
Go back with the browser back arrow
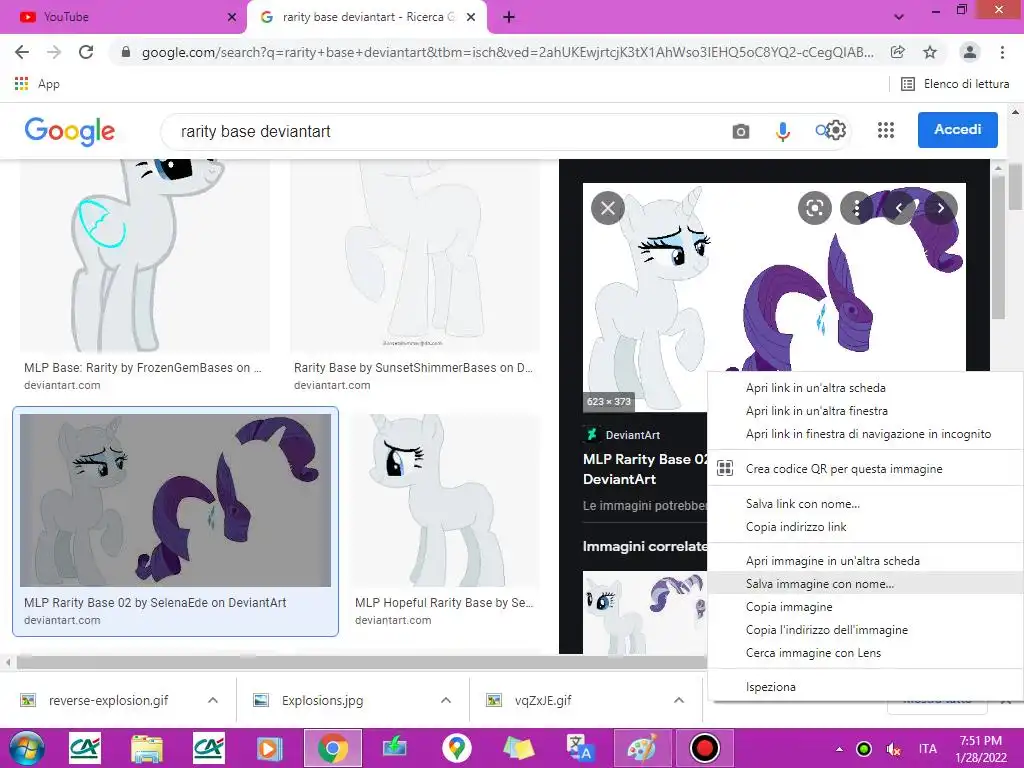click(x=22, y=52)
